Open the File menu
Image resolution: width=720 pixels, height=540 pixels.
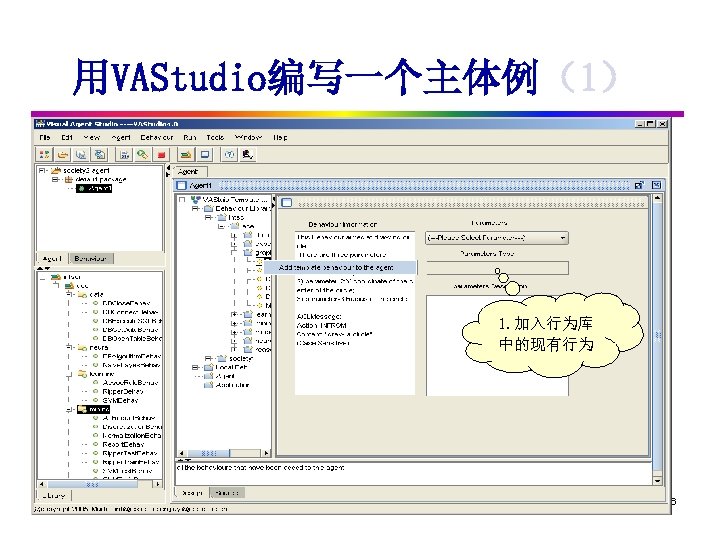pos(45,137)
